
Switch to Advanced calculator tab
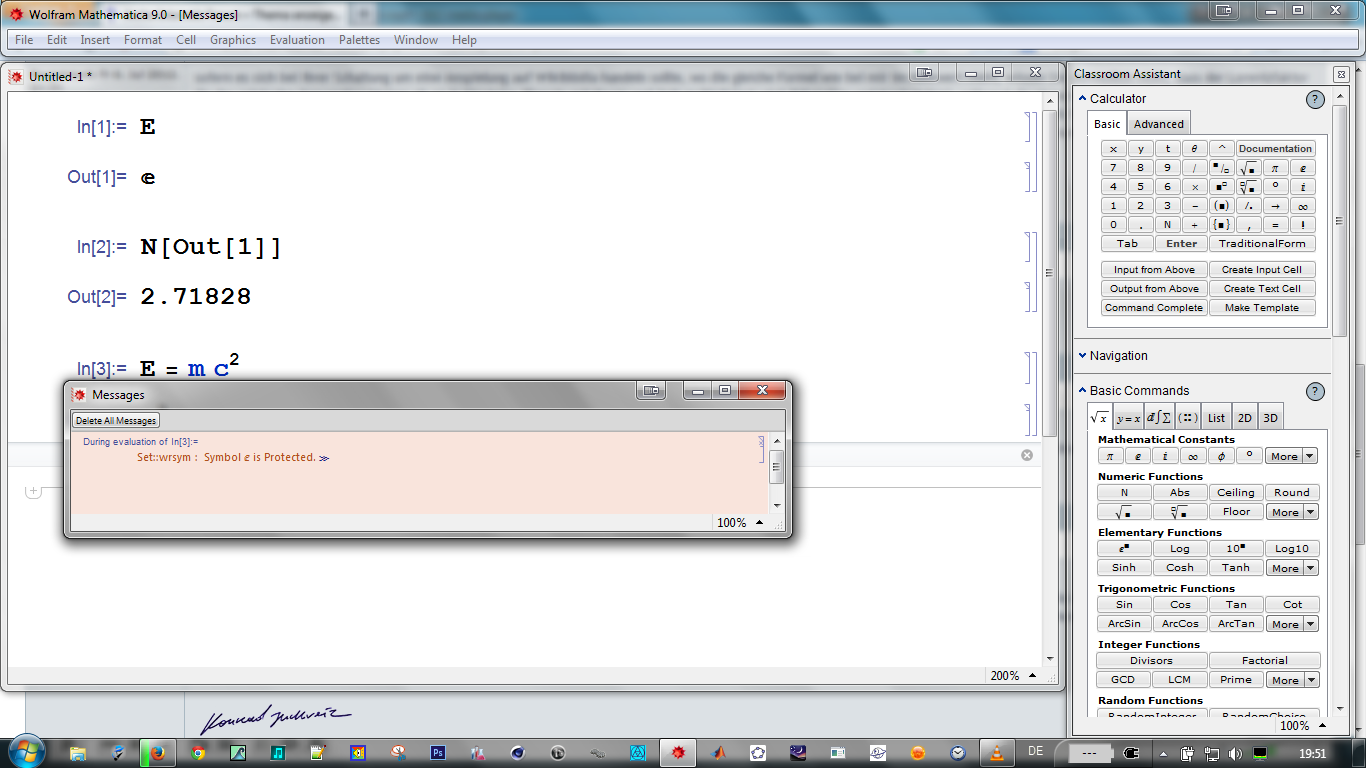(1159, 124)
